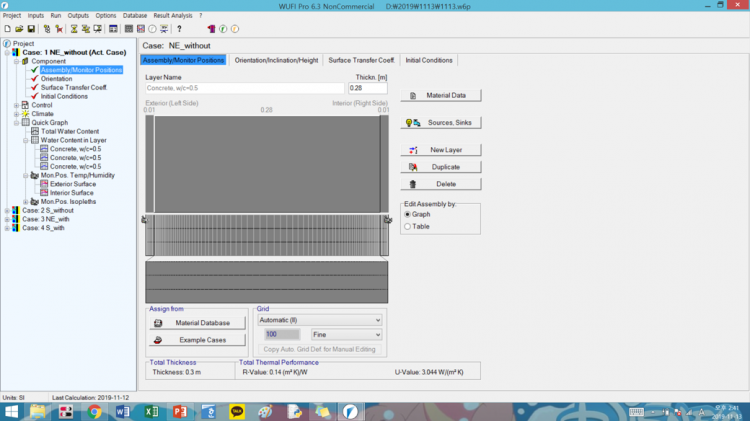Open Excel from the Windows taskbar
Screen dimensions: 750x421
coord(151,410)
